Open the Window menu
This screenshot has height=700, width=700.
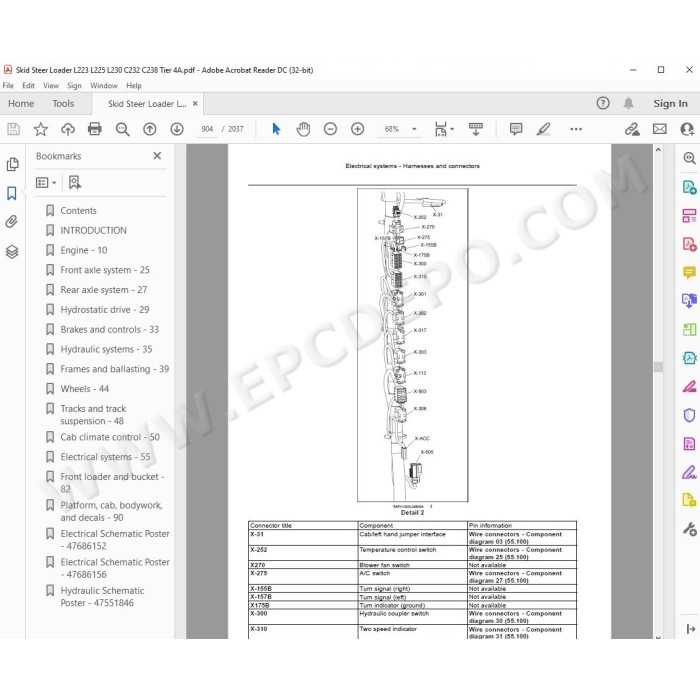(x=104, y=86)
